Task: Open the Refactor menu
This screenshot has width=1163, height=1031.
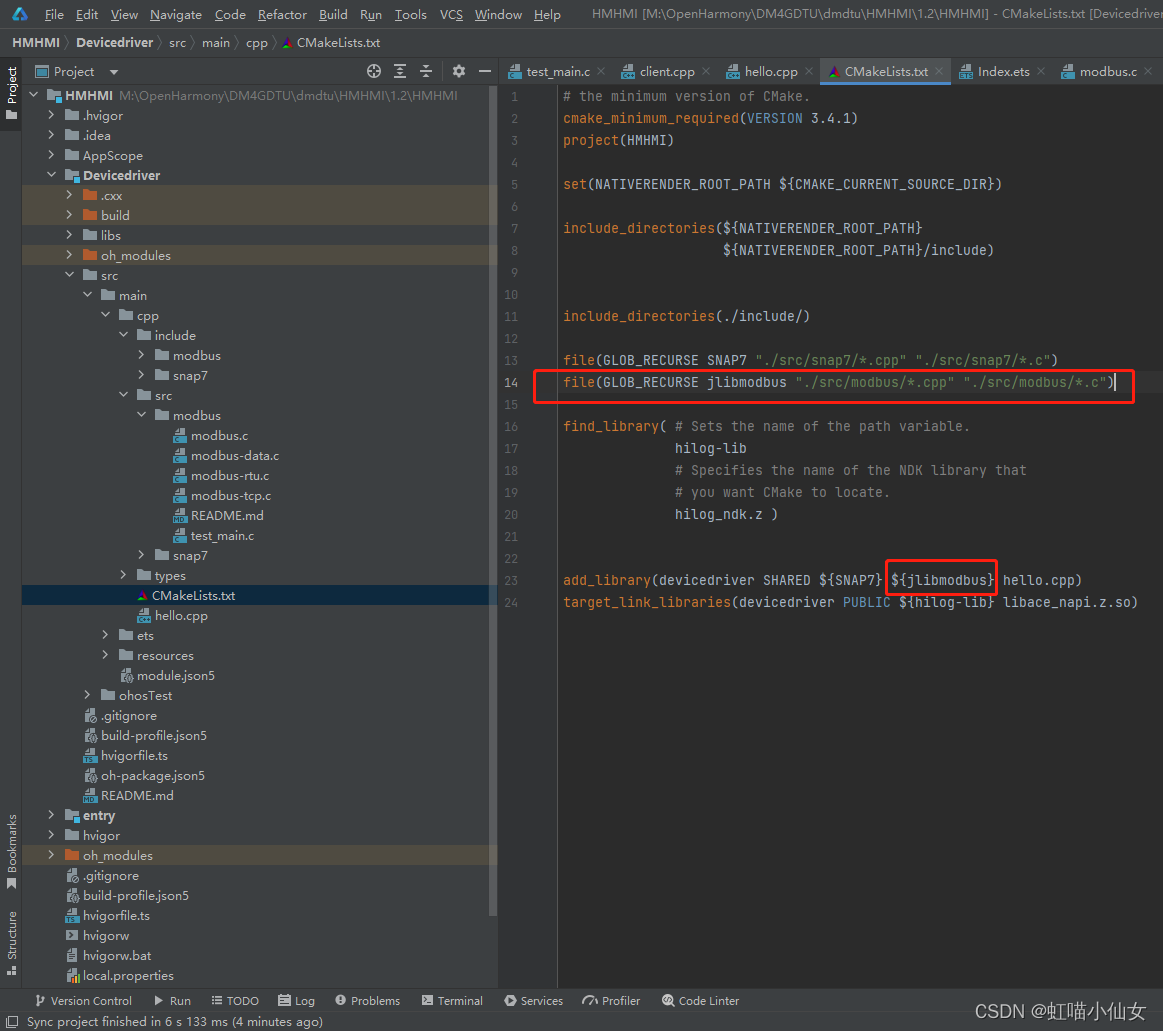Action: click(x=282, y=14)
